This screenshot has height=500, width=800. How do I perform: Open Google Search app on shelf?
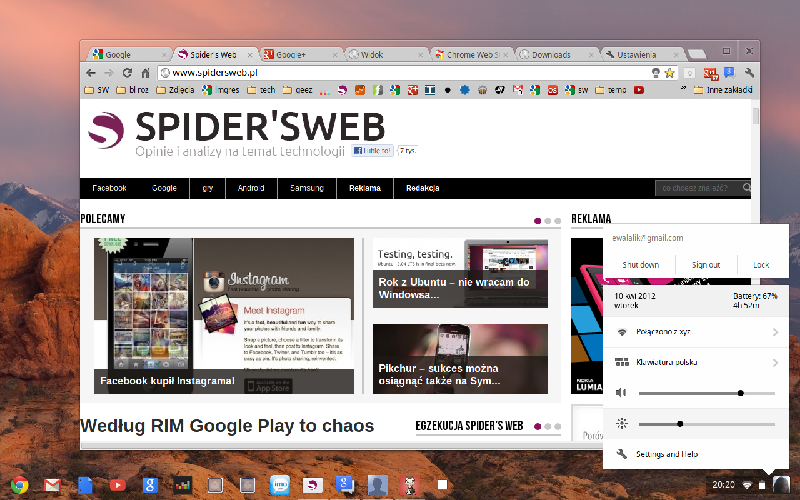[x=150, y=485]
